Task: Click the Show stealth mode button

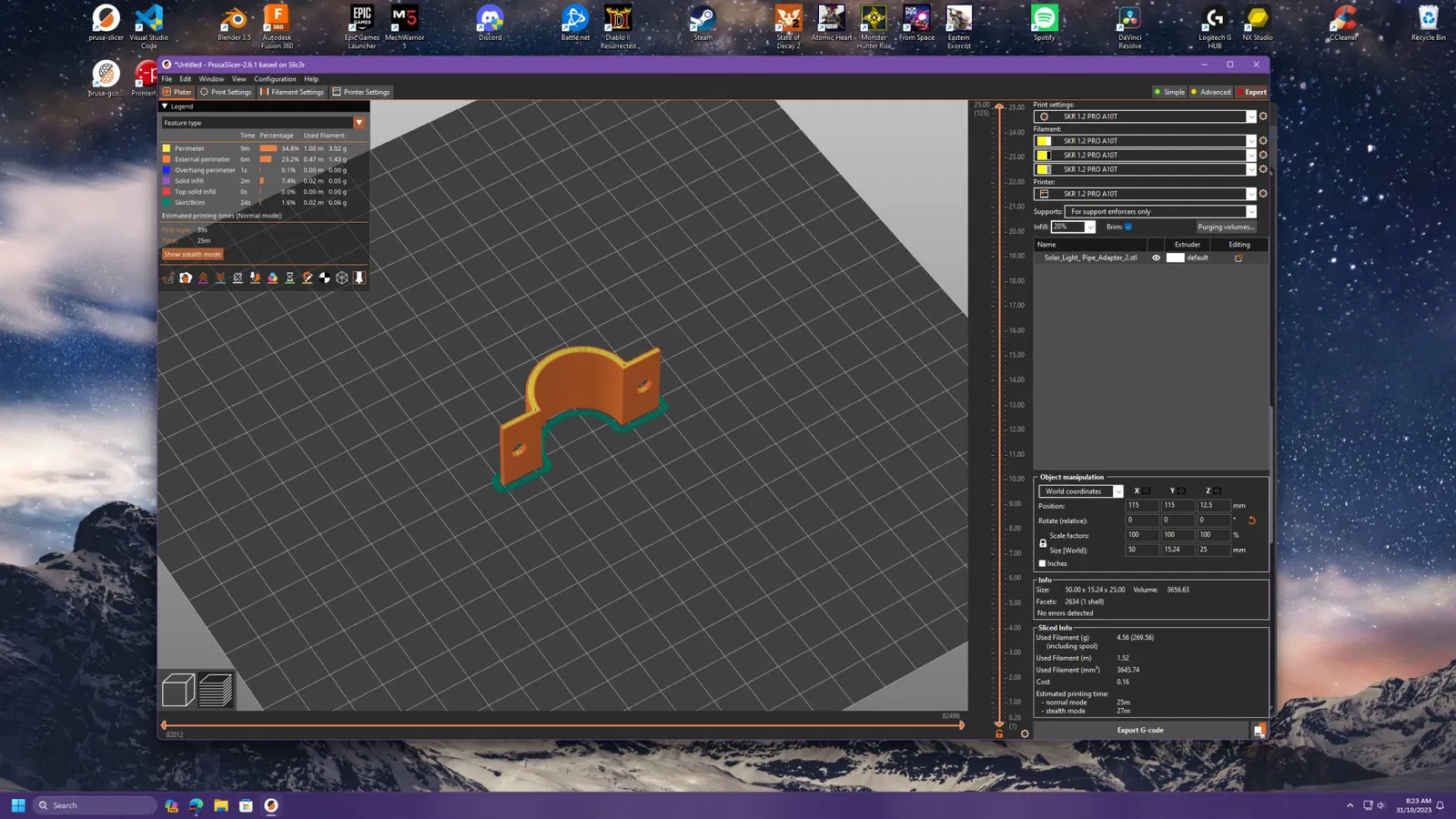Action: 192,255
